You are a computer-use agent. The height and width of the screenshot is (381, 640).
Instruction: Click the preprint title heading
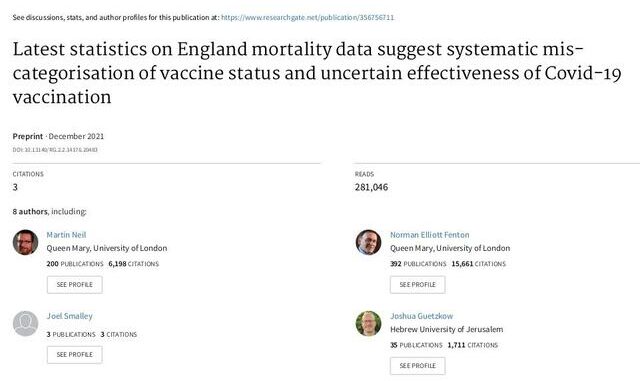[317, 73]
